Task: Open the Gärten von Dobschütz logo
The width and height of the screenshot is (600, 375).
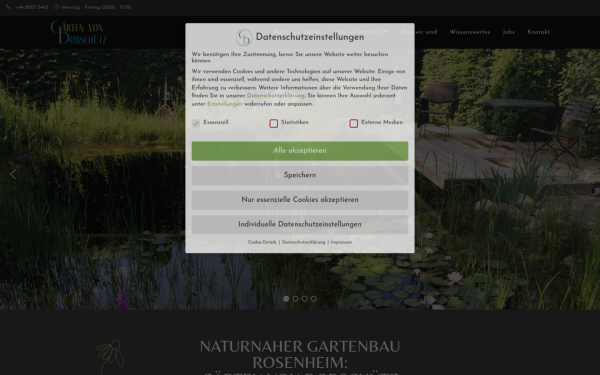Action: coord(78,33)
